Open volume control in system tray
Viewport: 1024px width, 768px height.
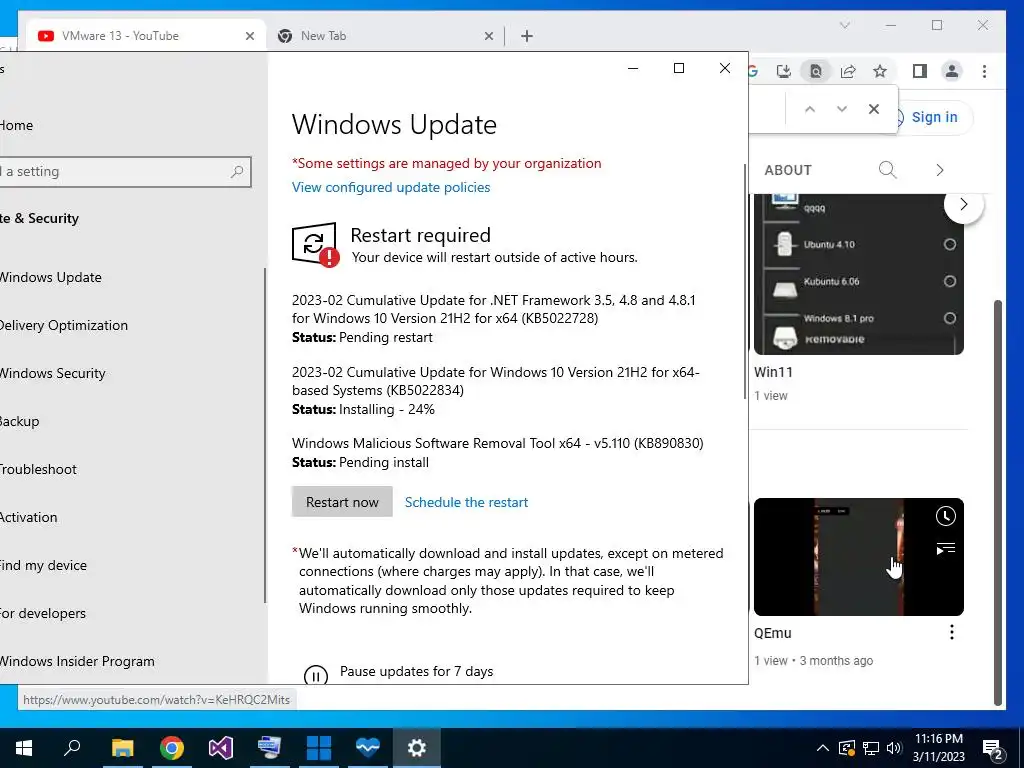point(894,748)
